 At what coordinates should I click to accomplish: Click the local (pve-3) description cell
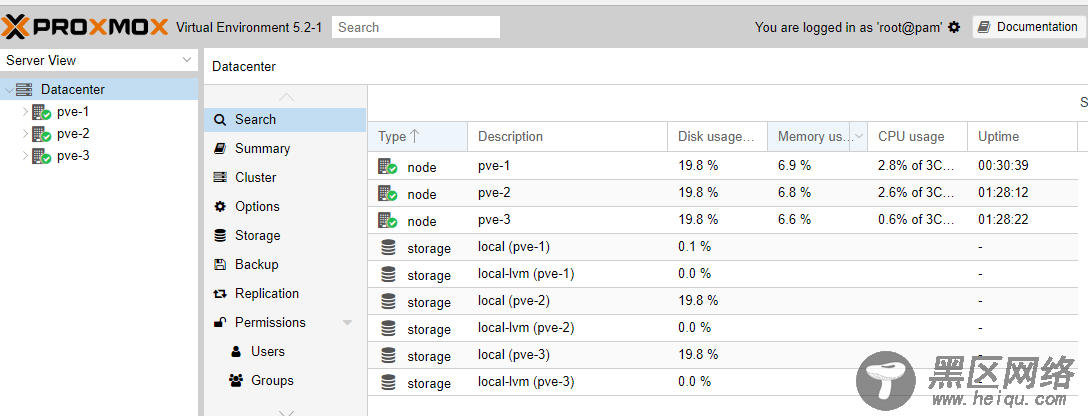pyautogui.click(x=568, y=355)
